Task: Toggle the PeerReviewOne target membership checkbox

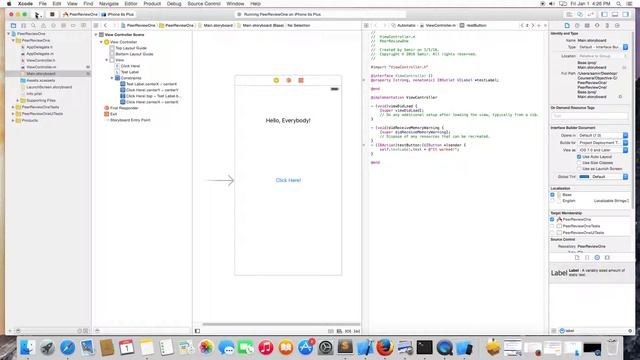Action: (x=552, y=219)
